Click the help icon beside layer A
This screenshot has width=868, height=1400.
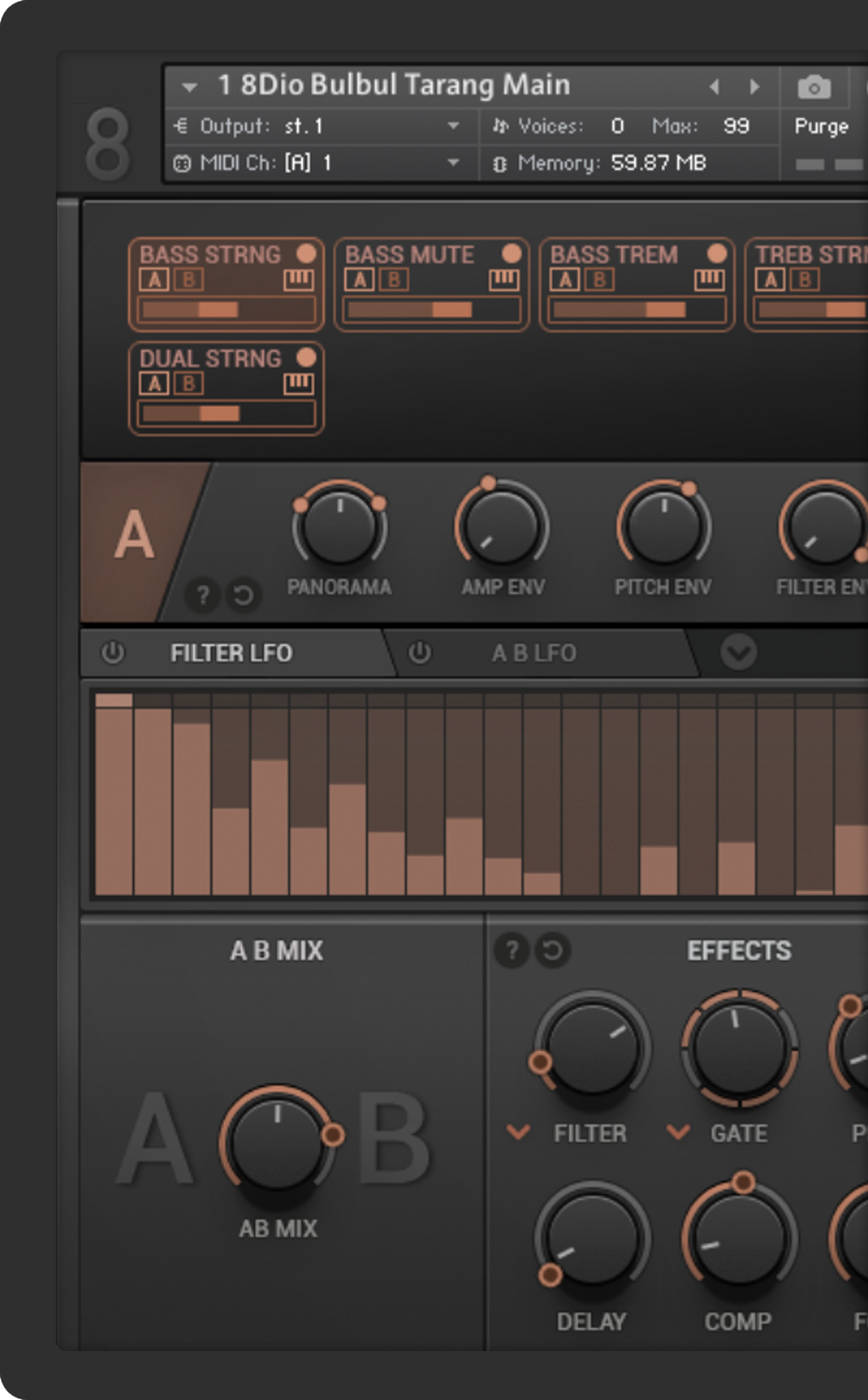coord(203,594)
